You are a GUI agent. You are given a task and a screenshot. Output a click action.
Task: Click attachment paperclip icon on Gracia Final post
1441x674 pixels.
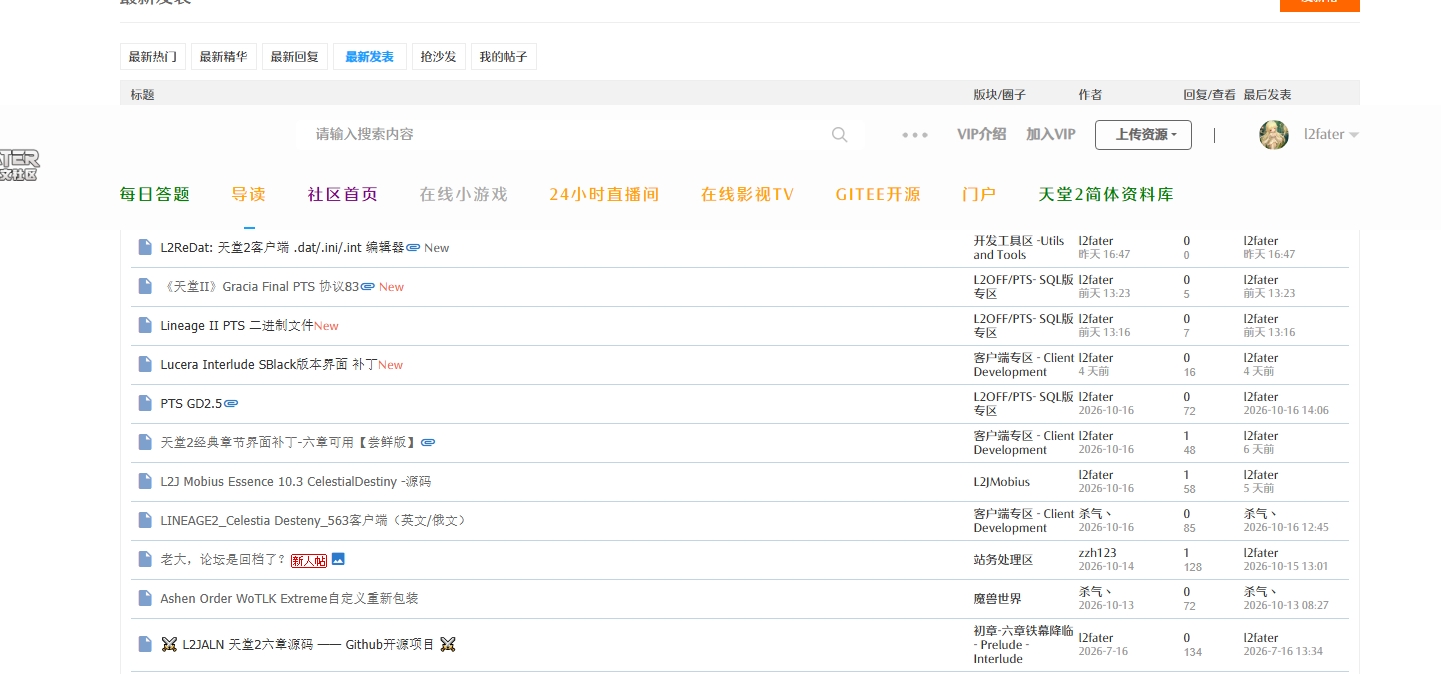click(x=367, y=286)
